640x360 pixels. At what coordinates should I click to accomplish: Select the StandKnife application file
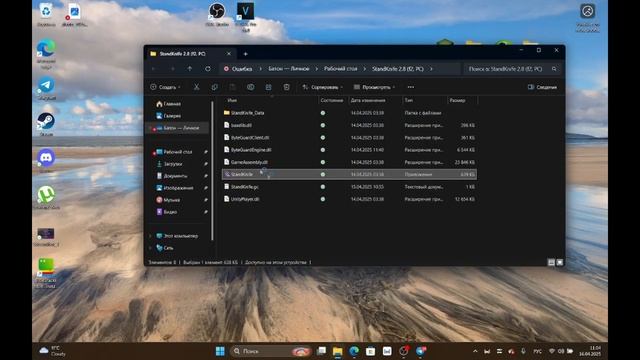[x=349, y=174]
